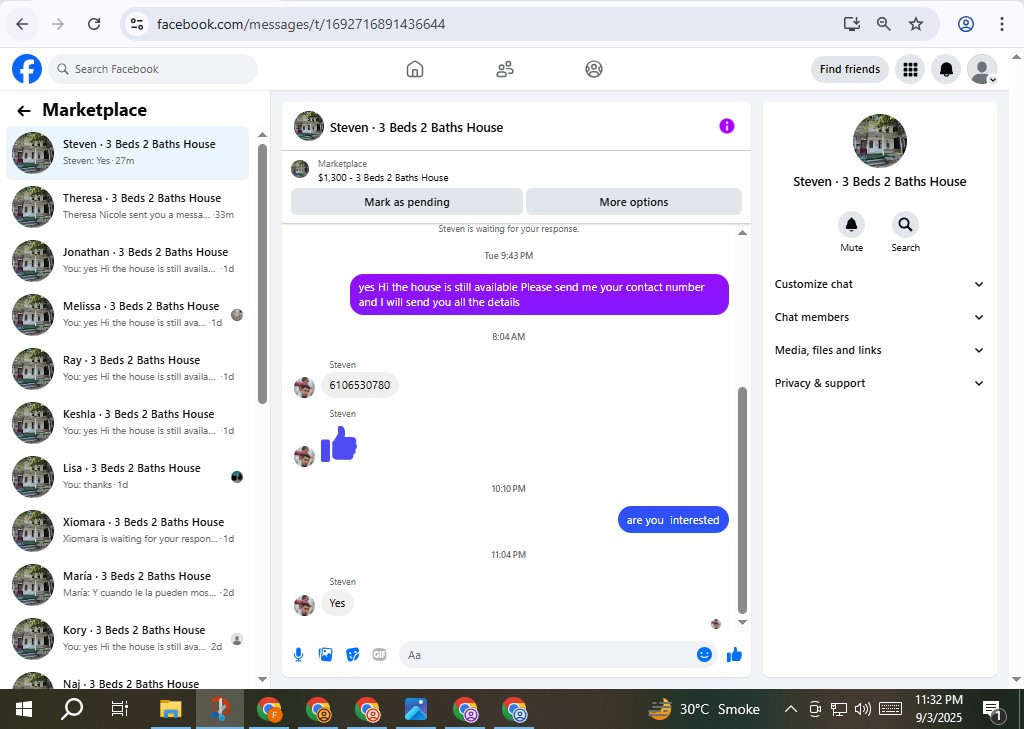The image size is (1024, 729).
Task: Click Search icon in chat details panel
Action: click(x=905, y=225)
